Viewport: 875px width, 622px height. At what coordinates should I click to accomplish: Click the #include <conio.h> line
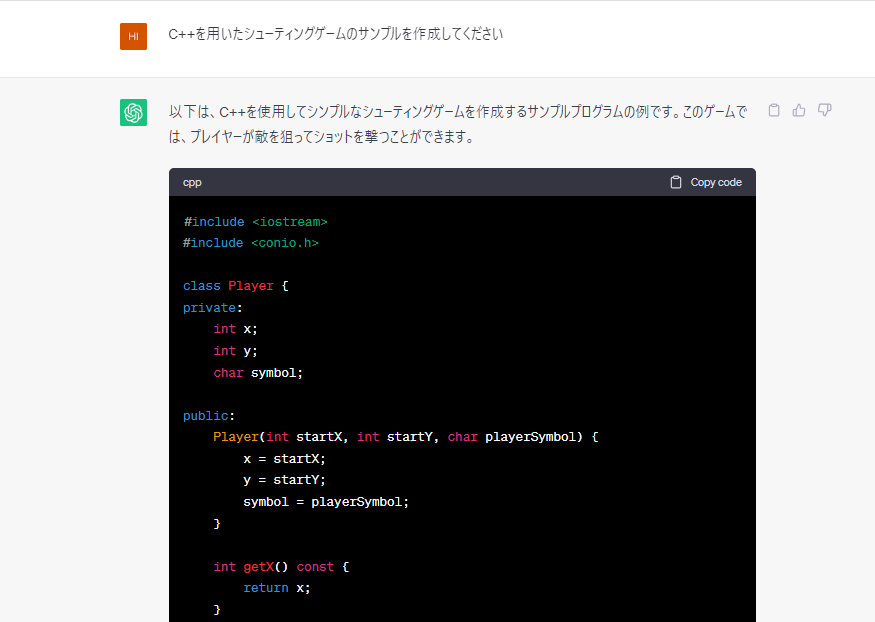(x=251, y=243)
